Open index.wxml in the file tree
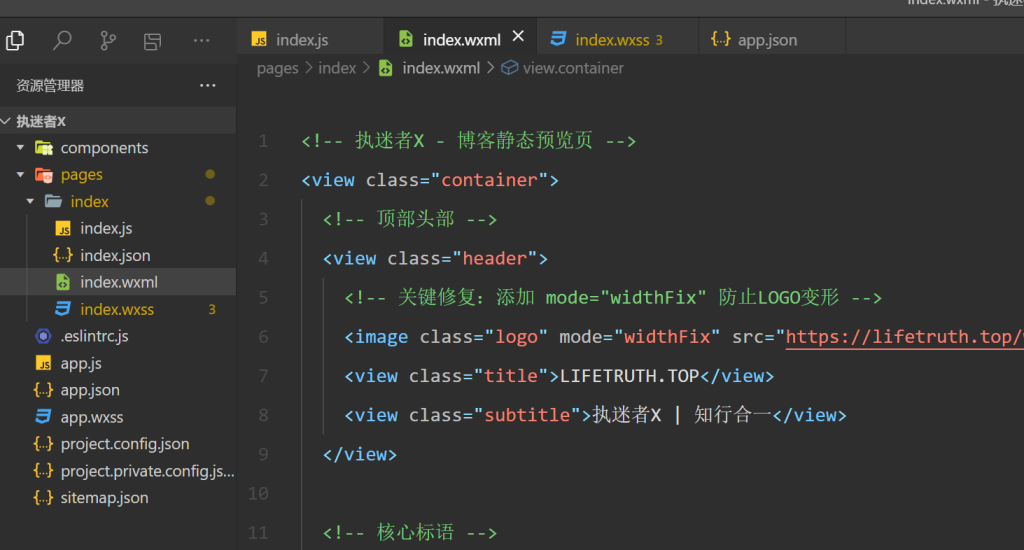 (118, 282)
